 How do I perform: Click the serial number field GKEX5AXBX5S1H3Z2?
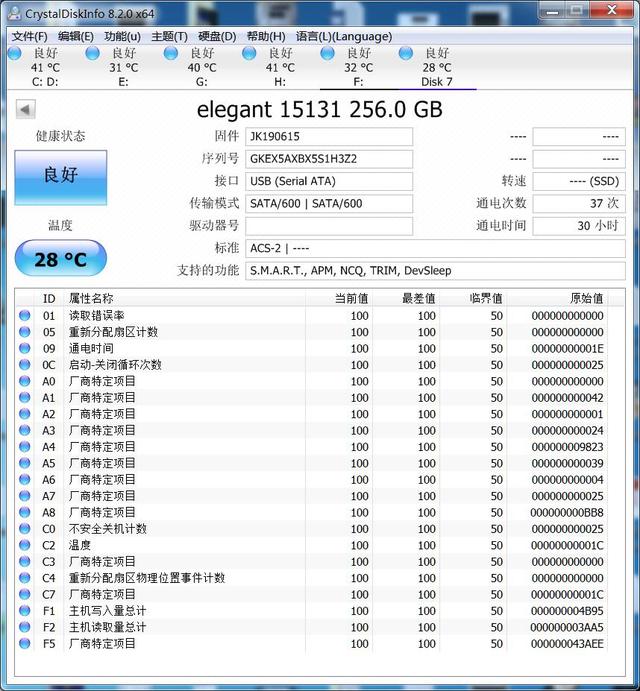329,159
